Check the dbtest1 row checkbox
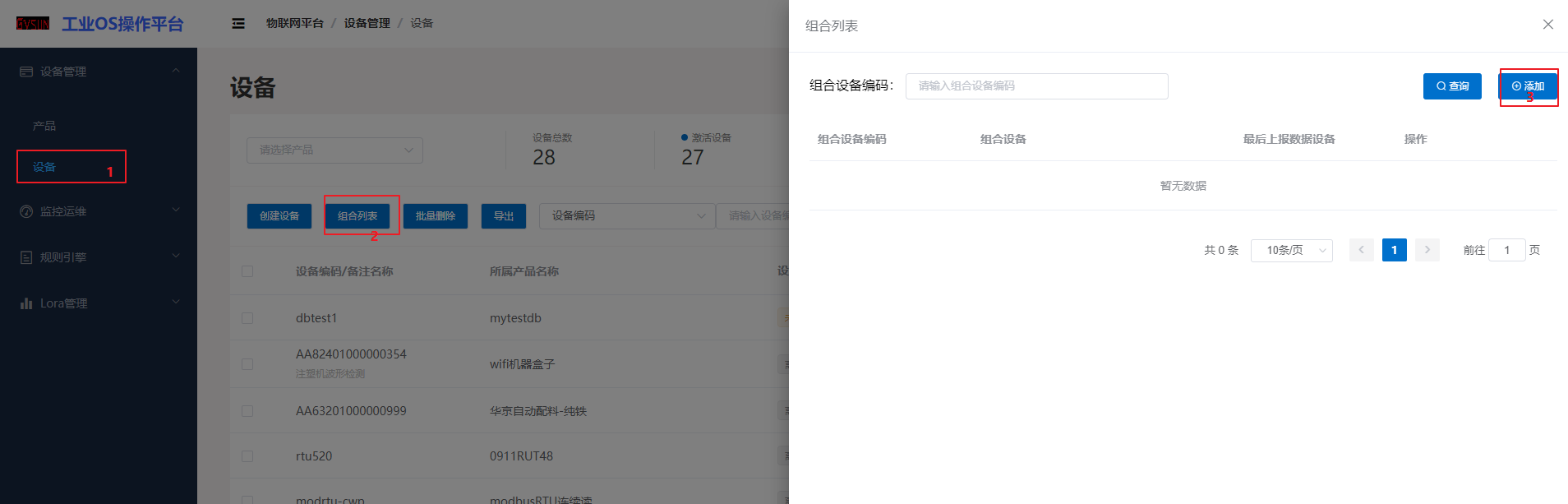This screenshot has width=1568, height=504. tap(247, 318)
